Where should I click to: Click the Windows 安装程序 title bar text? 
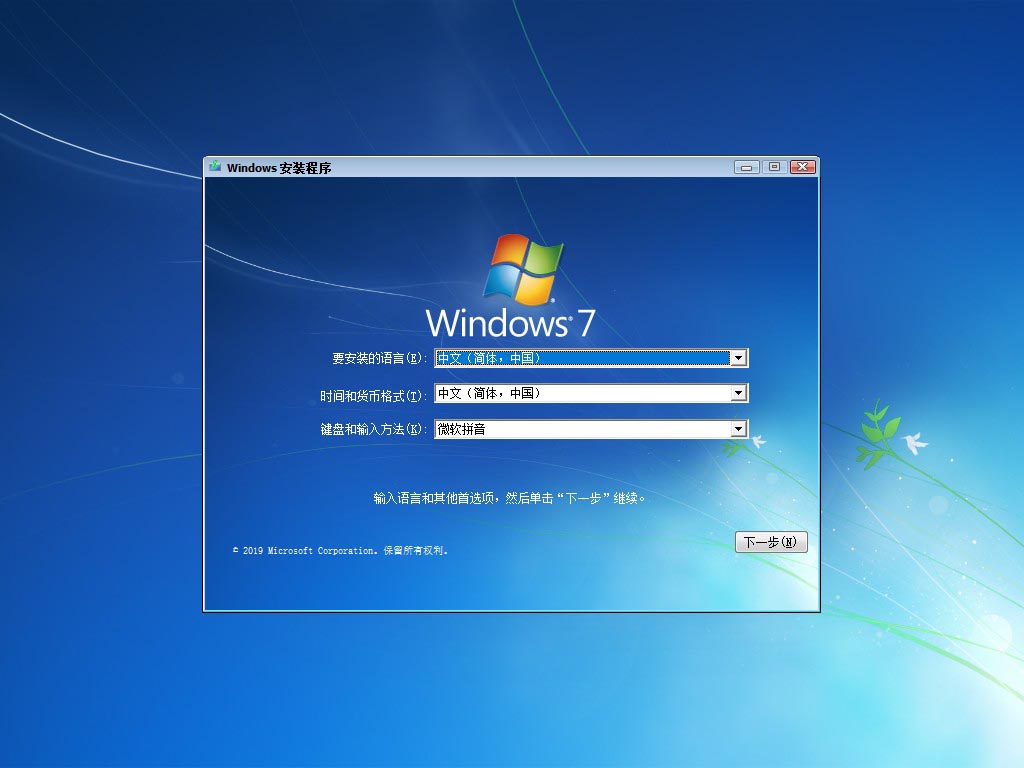(280, 167)
